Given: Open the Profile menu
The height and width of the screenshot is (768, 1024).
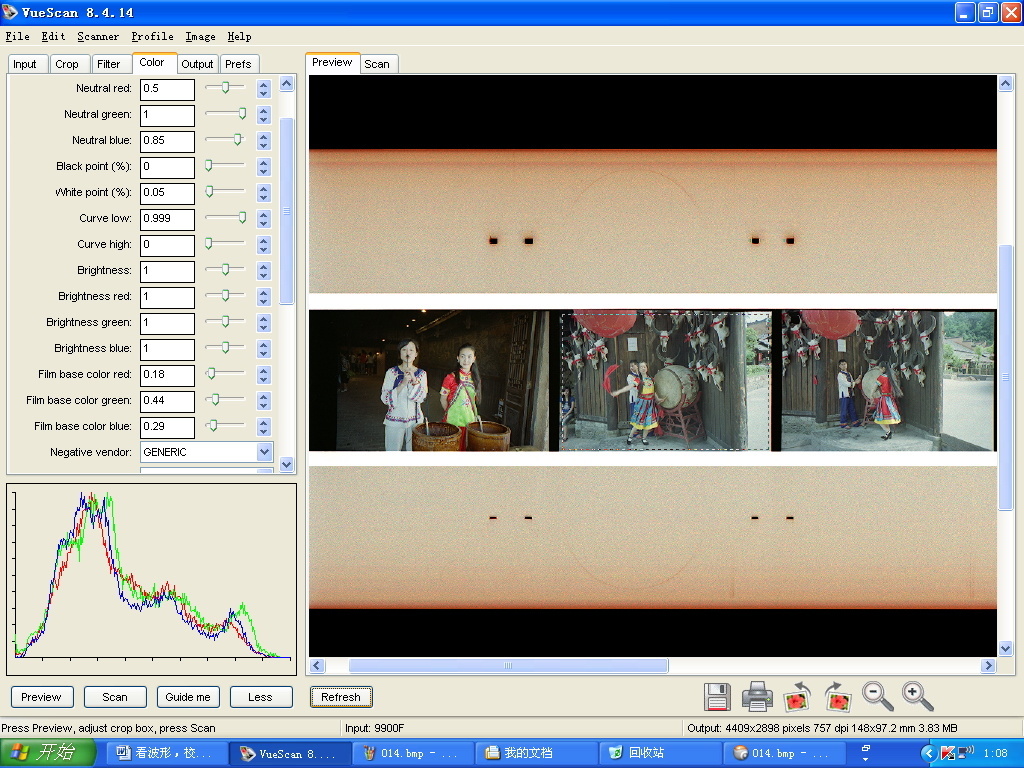Looking at the screenshot, I should click(152, 37).
